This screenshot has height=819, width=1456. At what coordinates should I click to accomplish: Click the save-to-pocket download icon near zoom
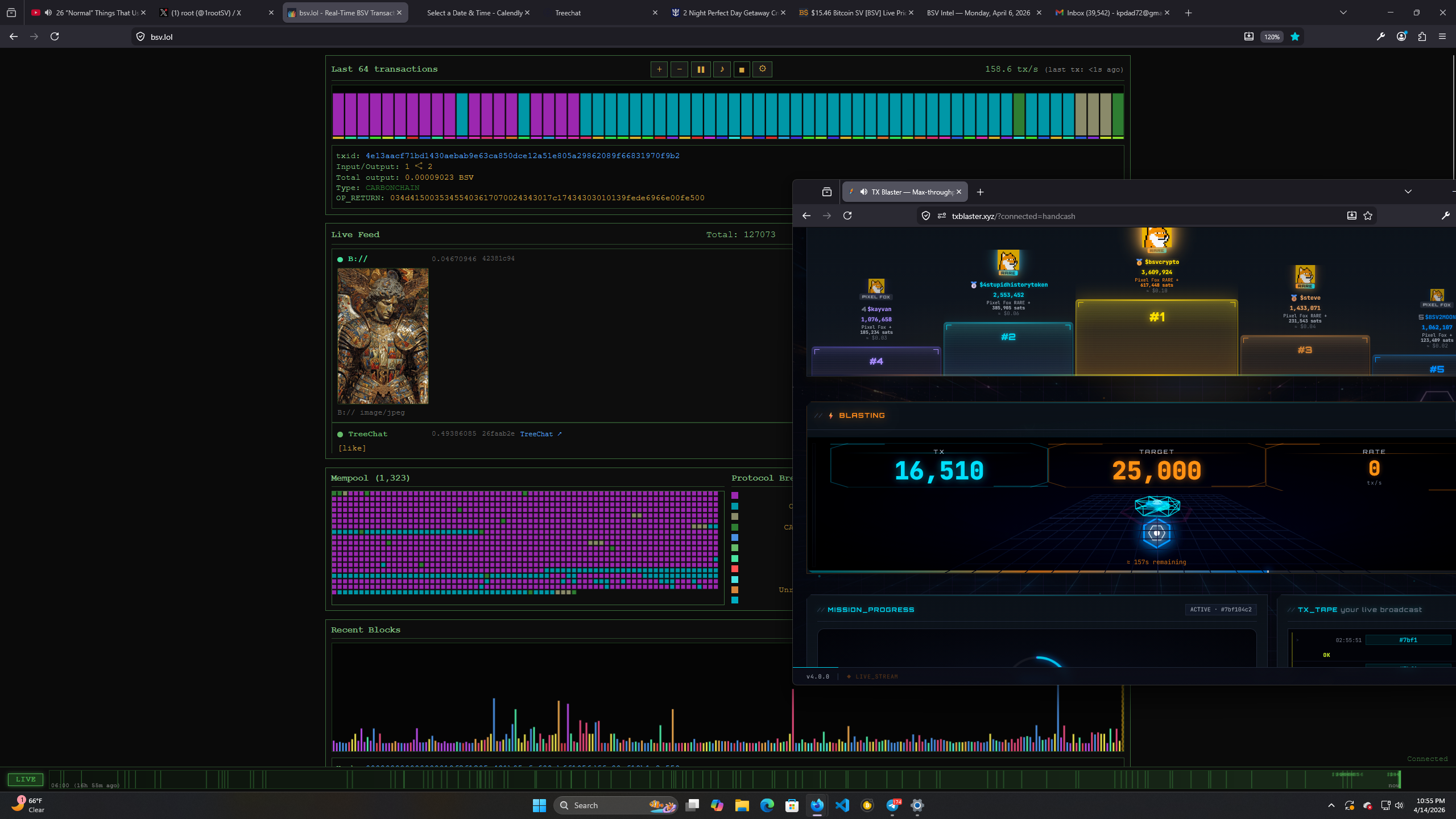pos(1249,36)
